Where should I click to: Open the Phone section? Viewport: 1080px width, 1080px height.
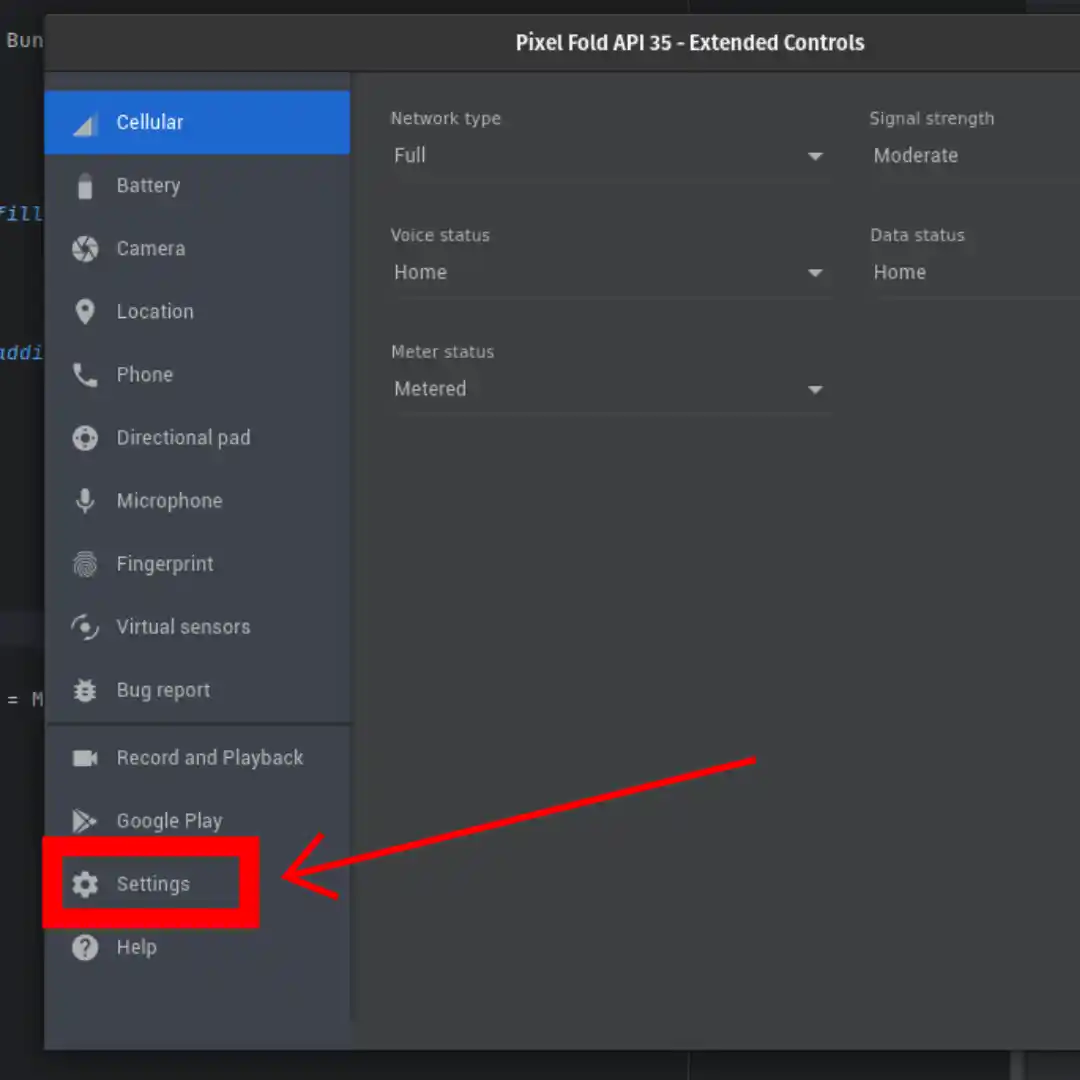(x=198, y=375)
